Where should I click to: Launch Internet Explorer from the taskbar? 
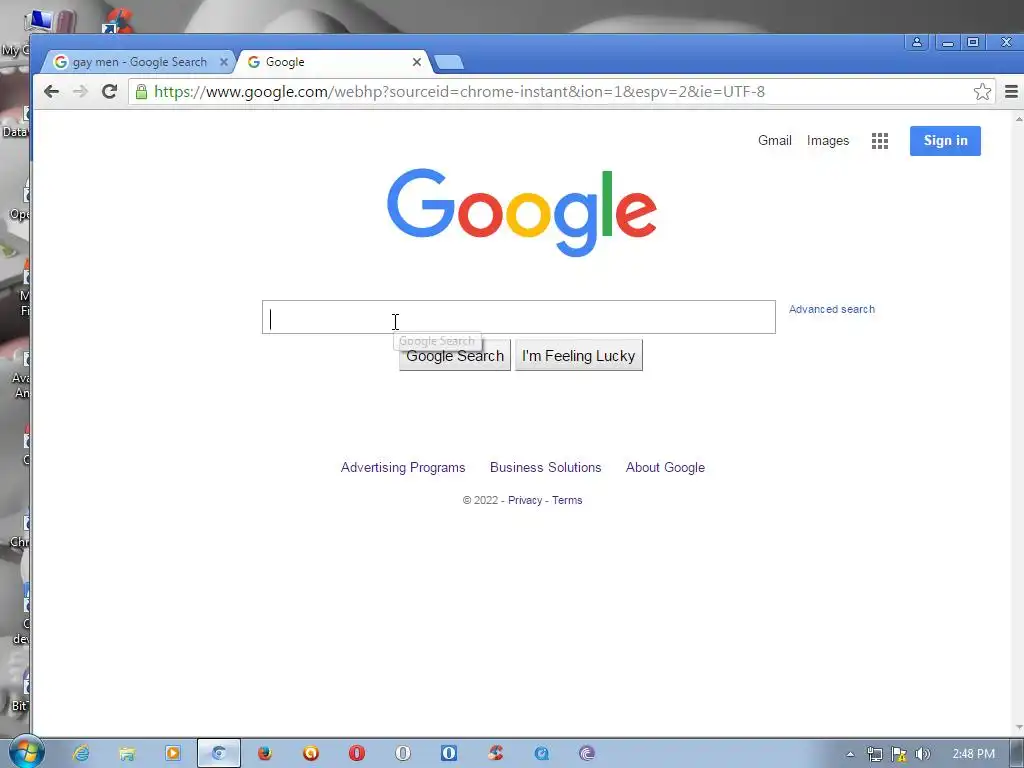click(x=81, y=754)
